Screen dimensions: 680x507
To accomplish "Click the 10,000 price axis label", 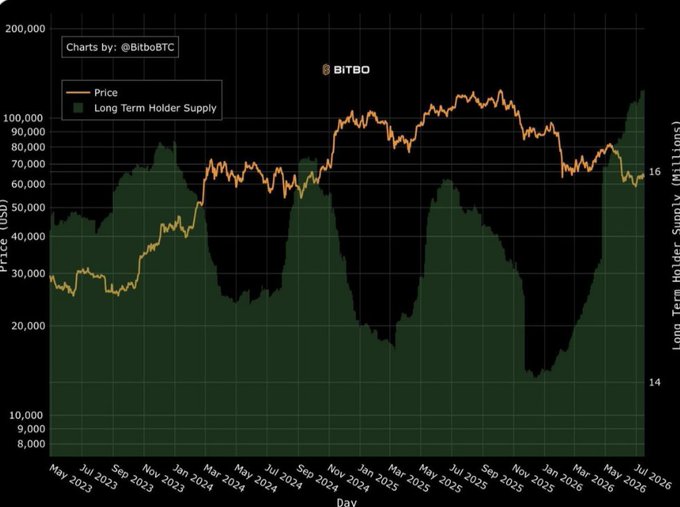I will point(27,415).
